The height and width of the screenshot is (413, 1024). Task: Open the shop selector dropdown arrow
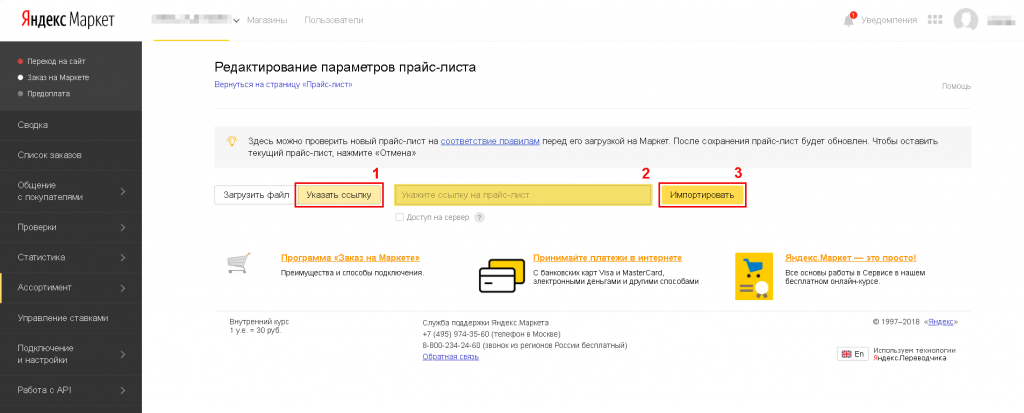tap(236, 21)
